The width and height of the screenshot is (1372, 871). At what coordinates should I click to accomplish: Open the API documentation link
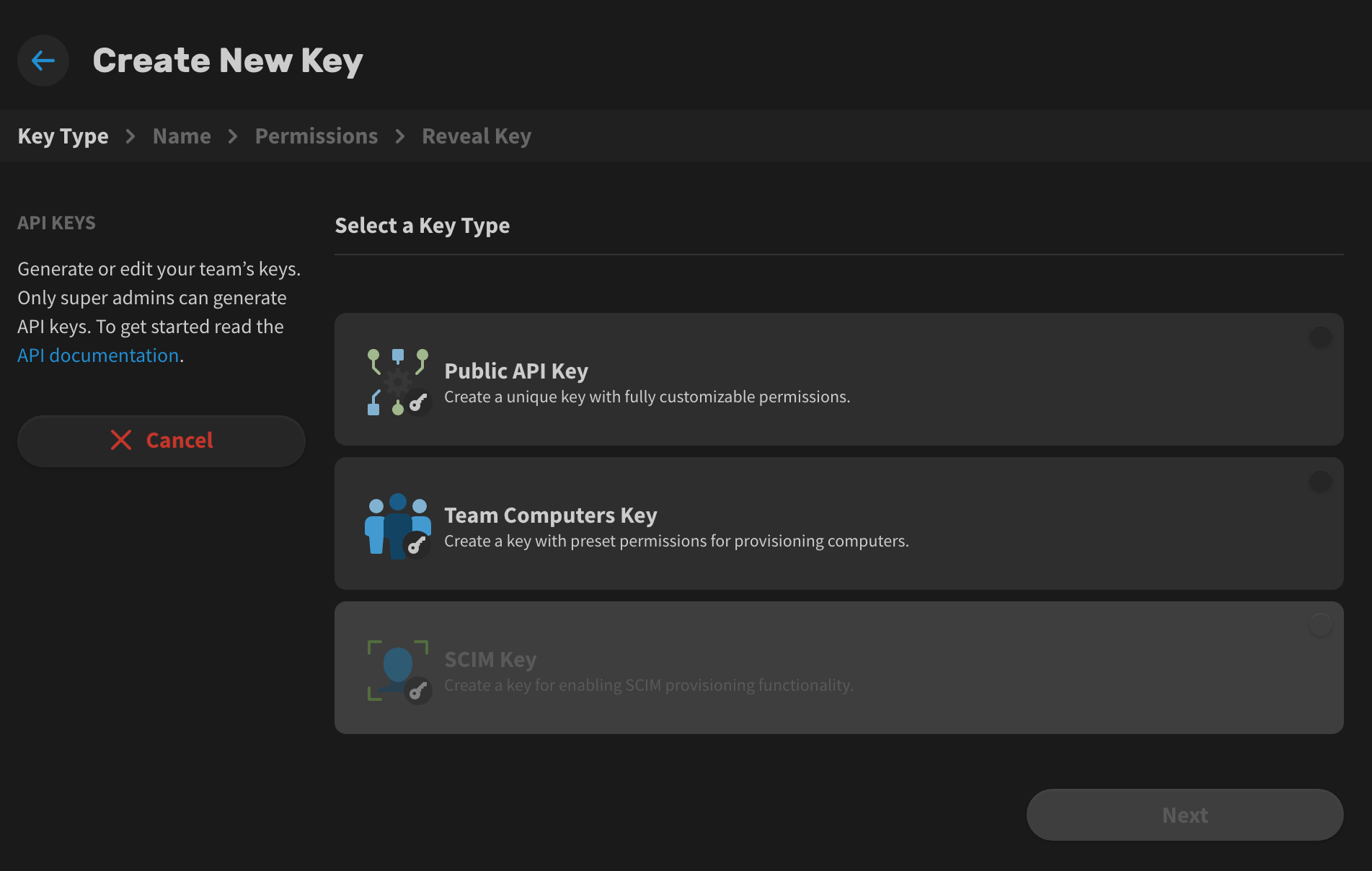[x=98, y=355]
